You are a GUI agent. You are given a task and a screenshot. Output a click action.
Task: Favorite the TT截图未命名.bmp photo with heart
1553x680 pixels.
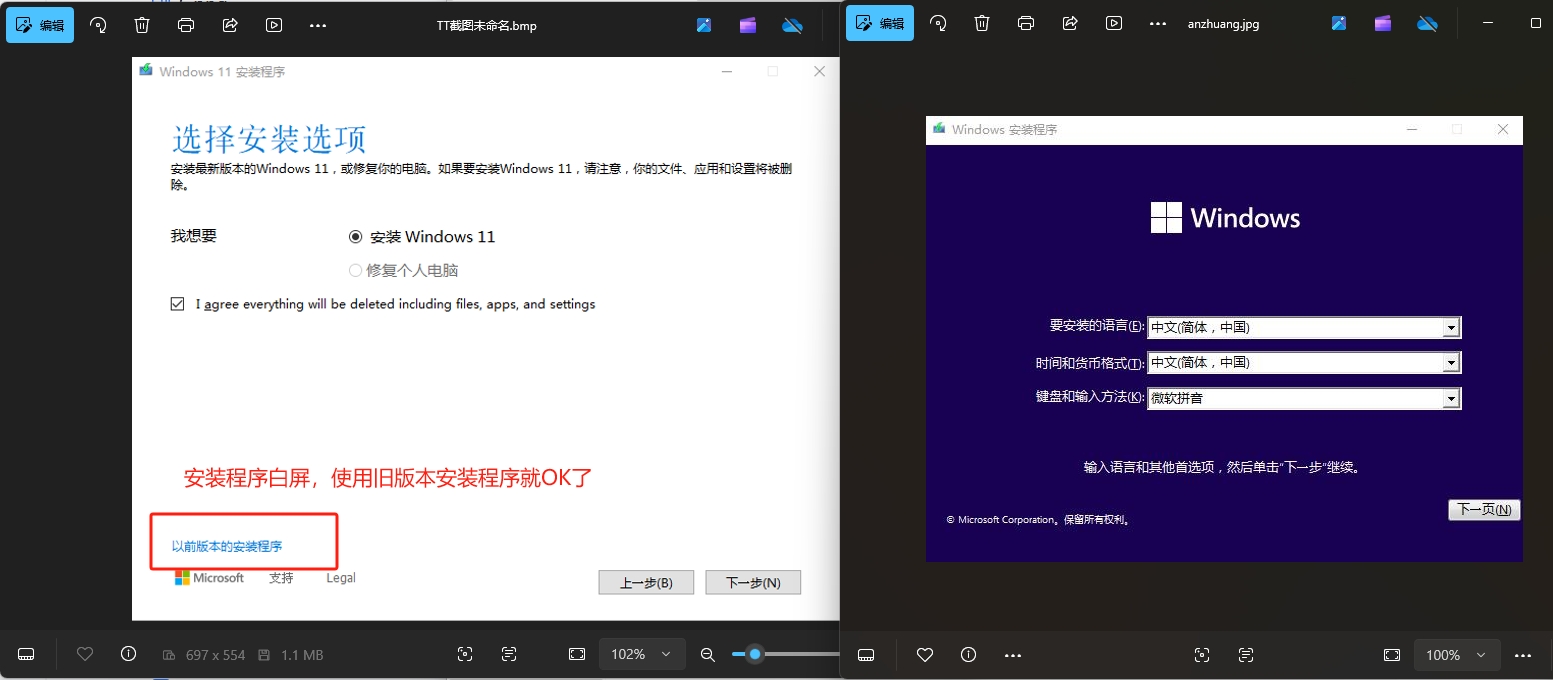tap(85, 655)
